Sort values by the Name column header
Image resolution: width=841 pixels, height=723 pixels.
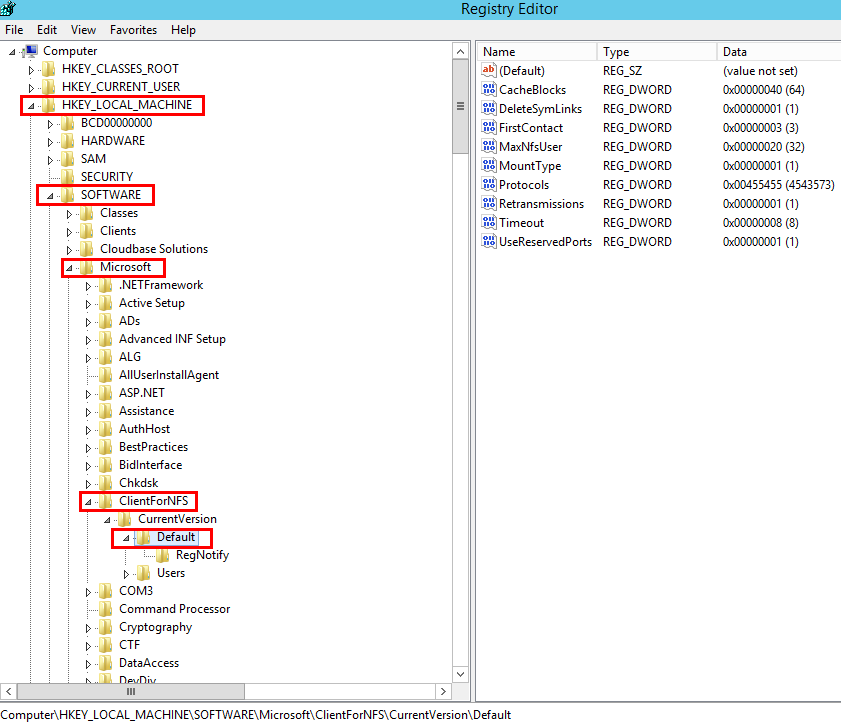pos(537,51)
